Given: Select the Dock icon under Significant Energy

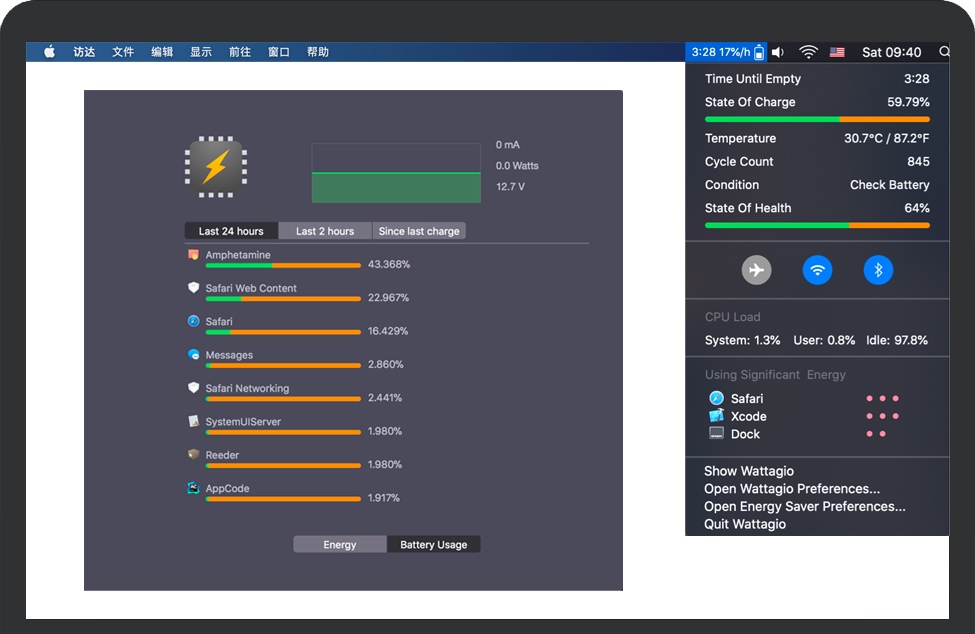Looking at the screenshot, I should point(716,434).
